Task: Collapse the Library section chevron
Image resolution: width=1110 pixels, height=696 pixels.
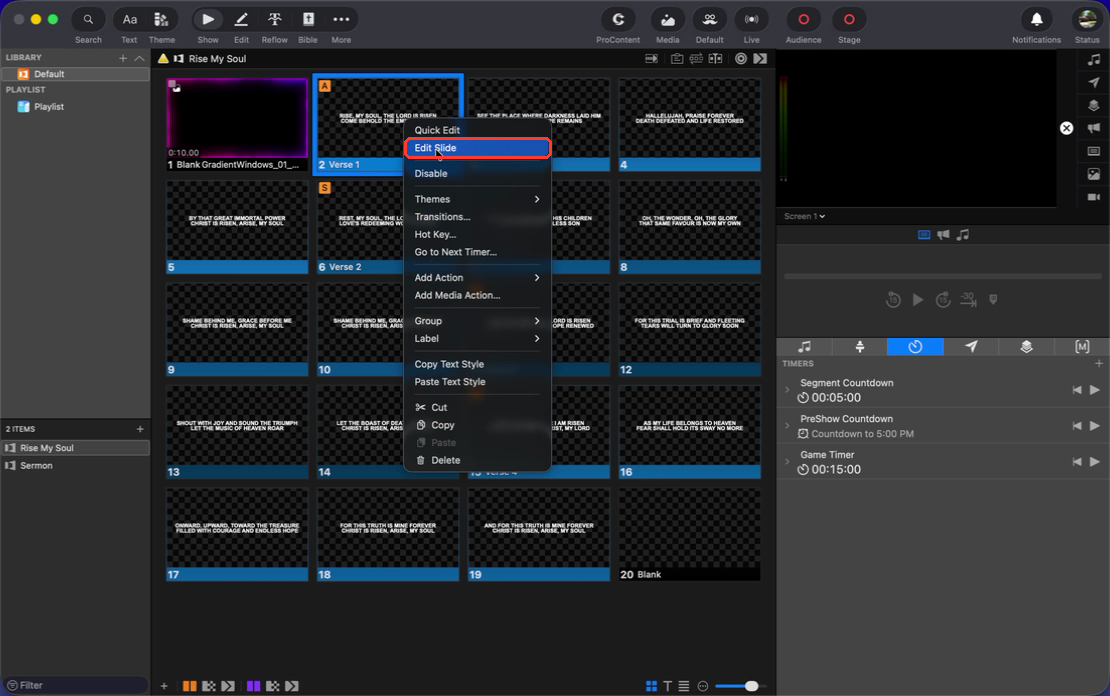Action: coord(139,58)
